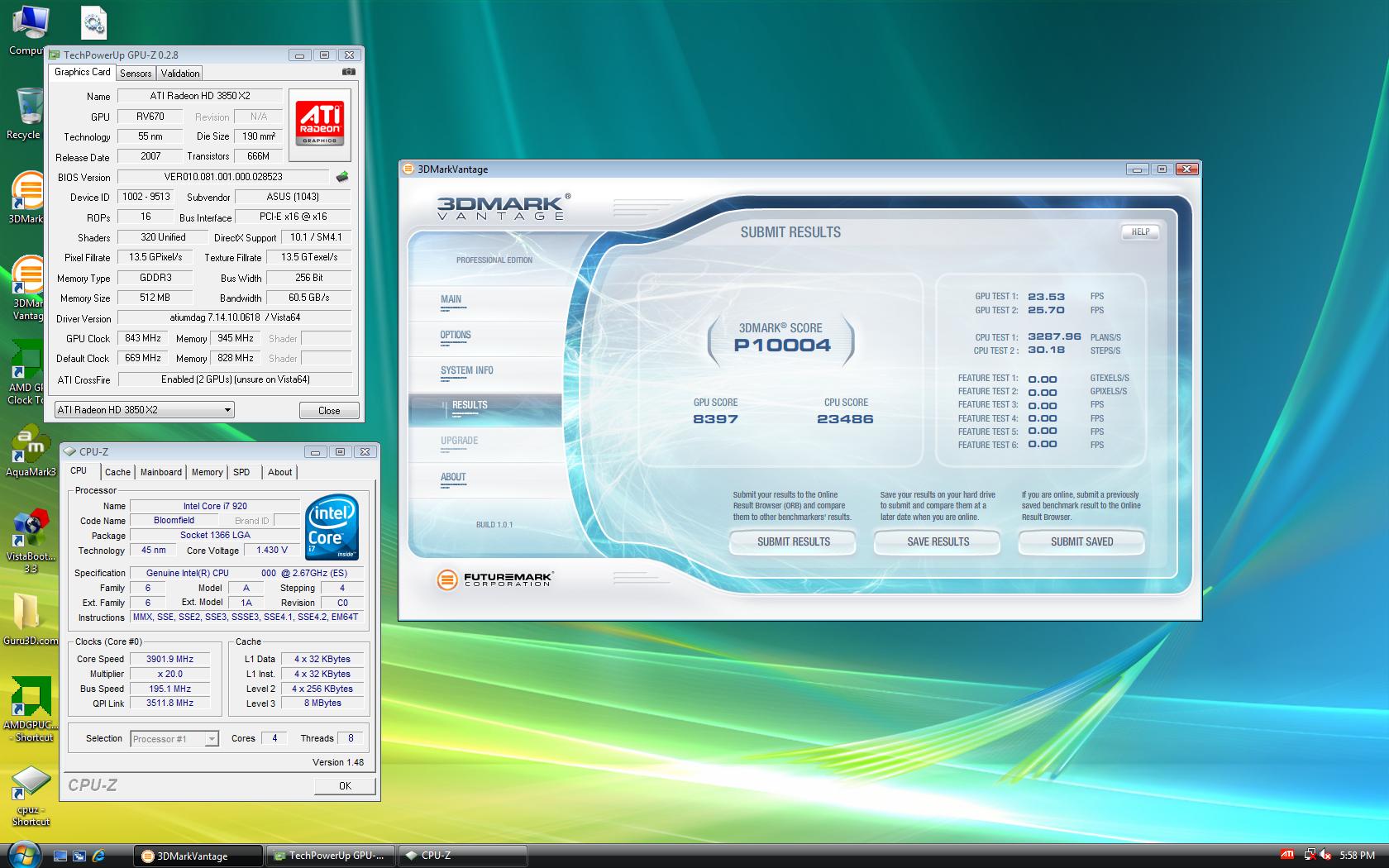Screen dimensions: 1389x868
Task: Click the ATI tray icon in system tray
Action: pyautogui.click(x=1287, y=855)
